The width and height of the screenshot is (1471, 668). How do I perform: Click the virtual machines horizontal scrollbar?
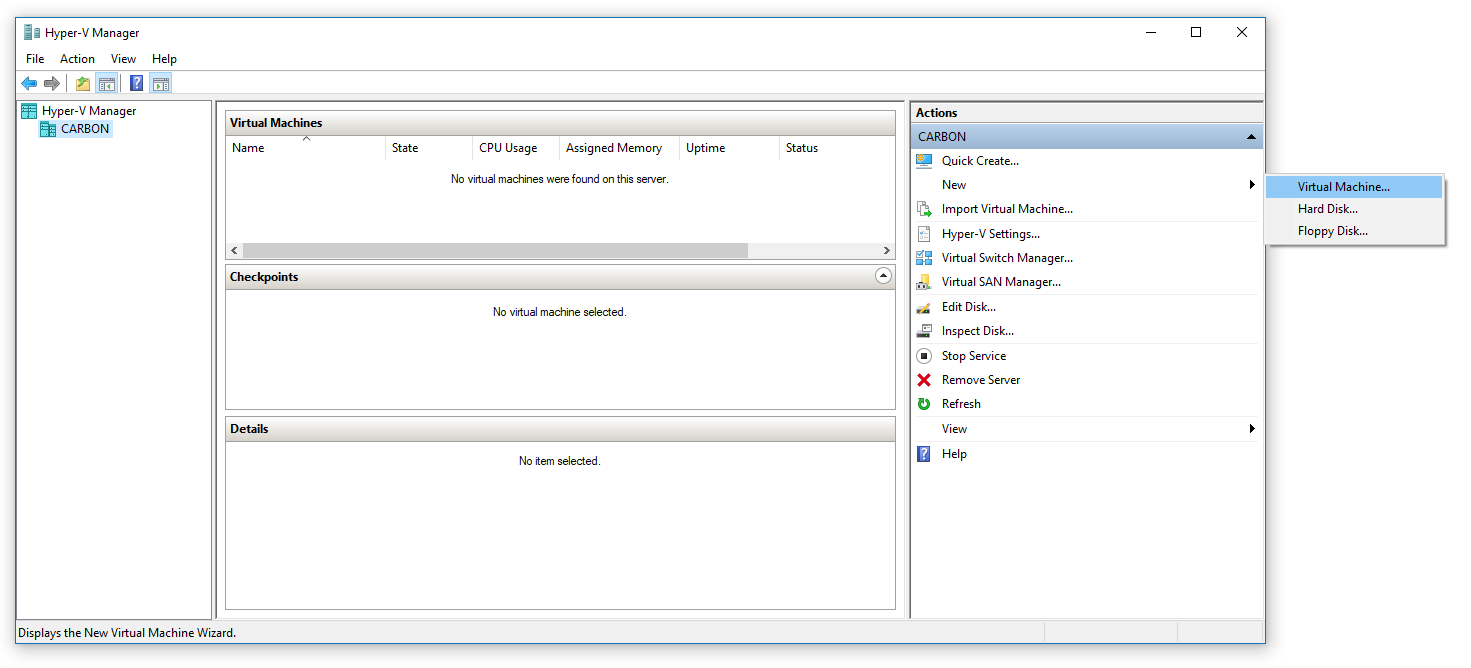click(494, 250)
